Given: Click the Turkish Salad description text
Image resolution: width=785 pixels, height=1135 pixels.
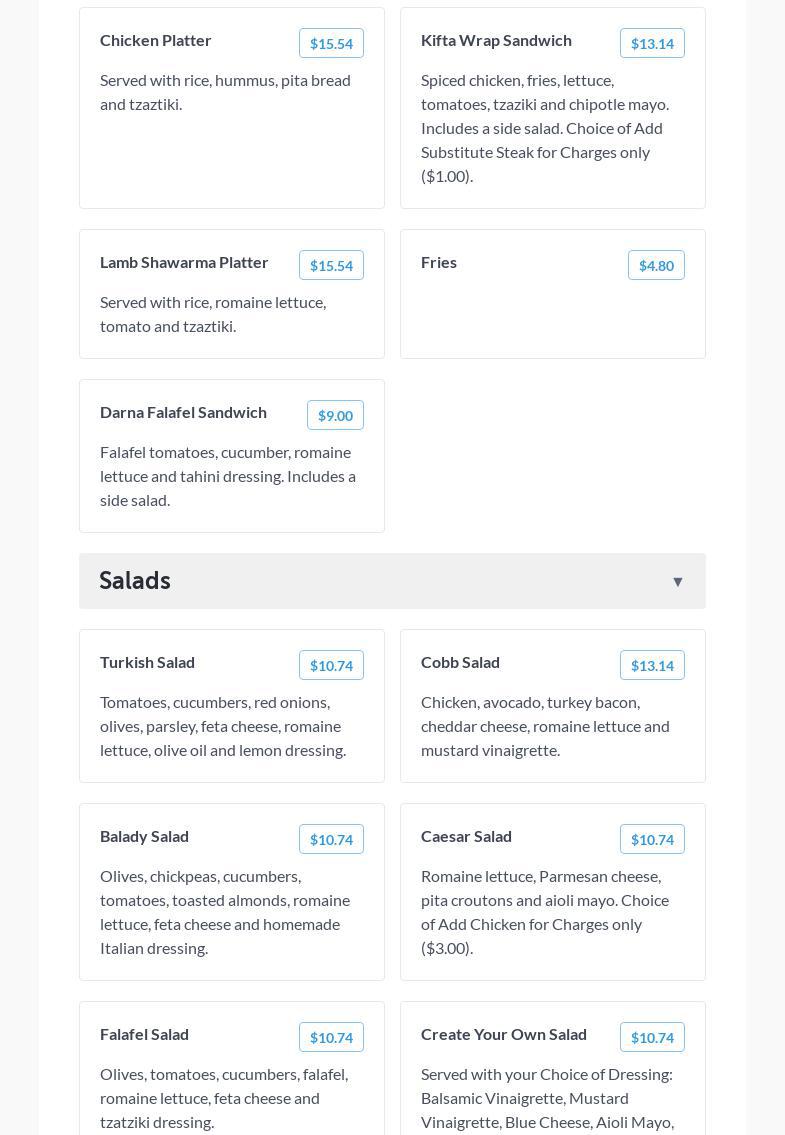Looking at the screenshot, I should pyautogui.click(x=223, y=726).
